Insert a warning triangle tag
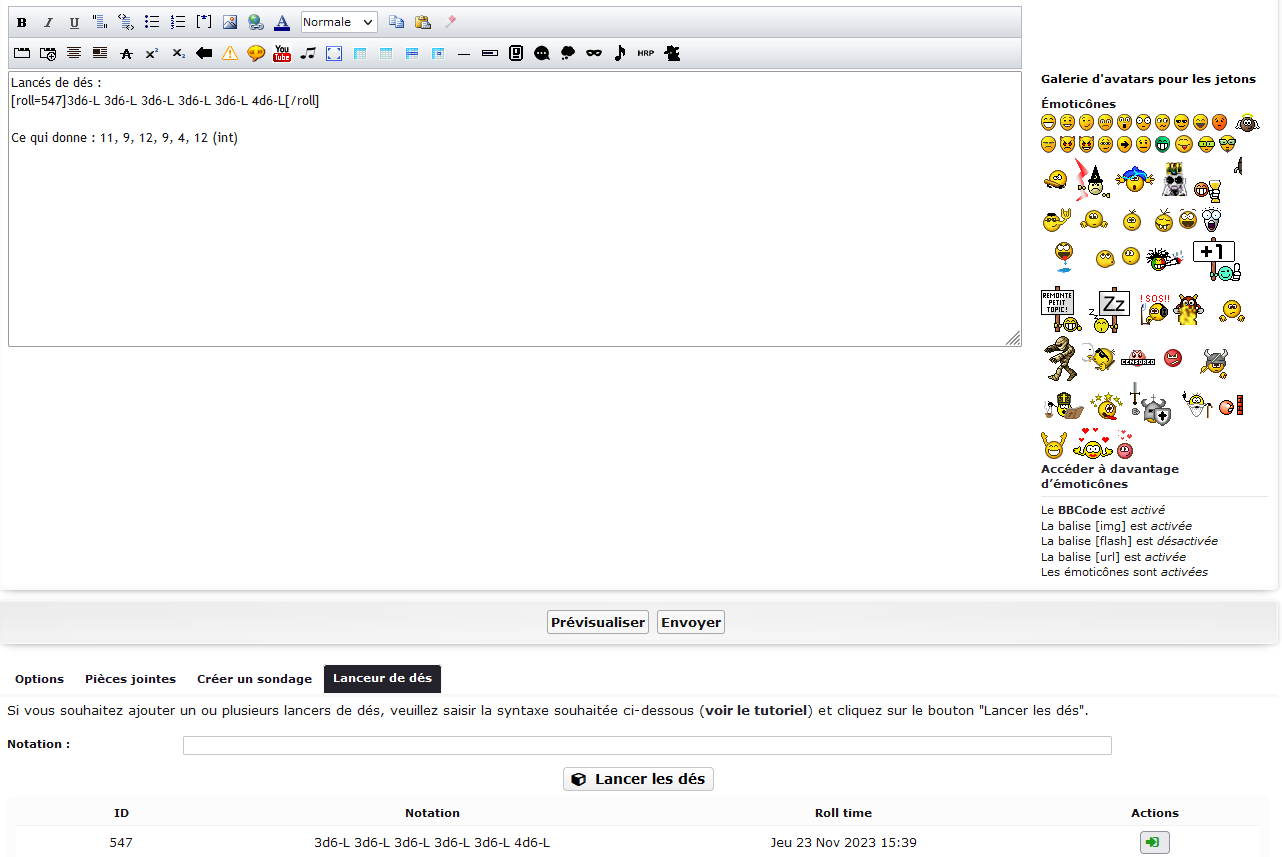The width and height of the screenshot is (1282, 857). click(x=230, y=53)
